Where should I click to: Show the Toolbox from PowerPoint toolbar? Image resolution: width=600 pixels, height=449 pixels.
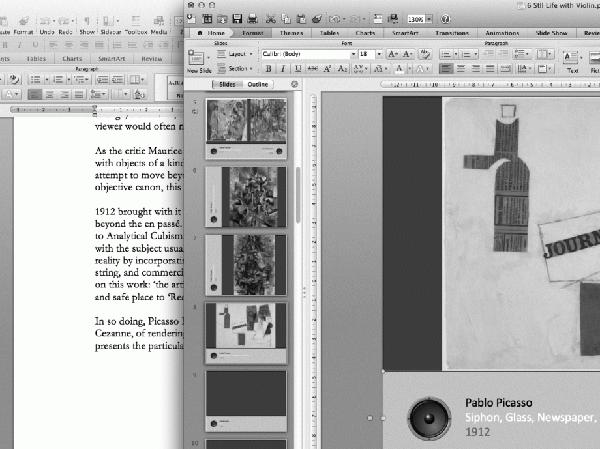(378, 19)
